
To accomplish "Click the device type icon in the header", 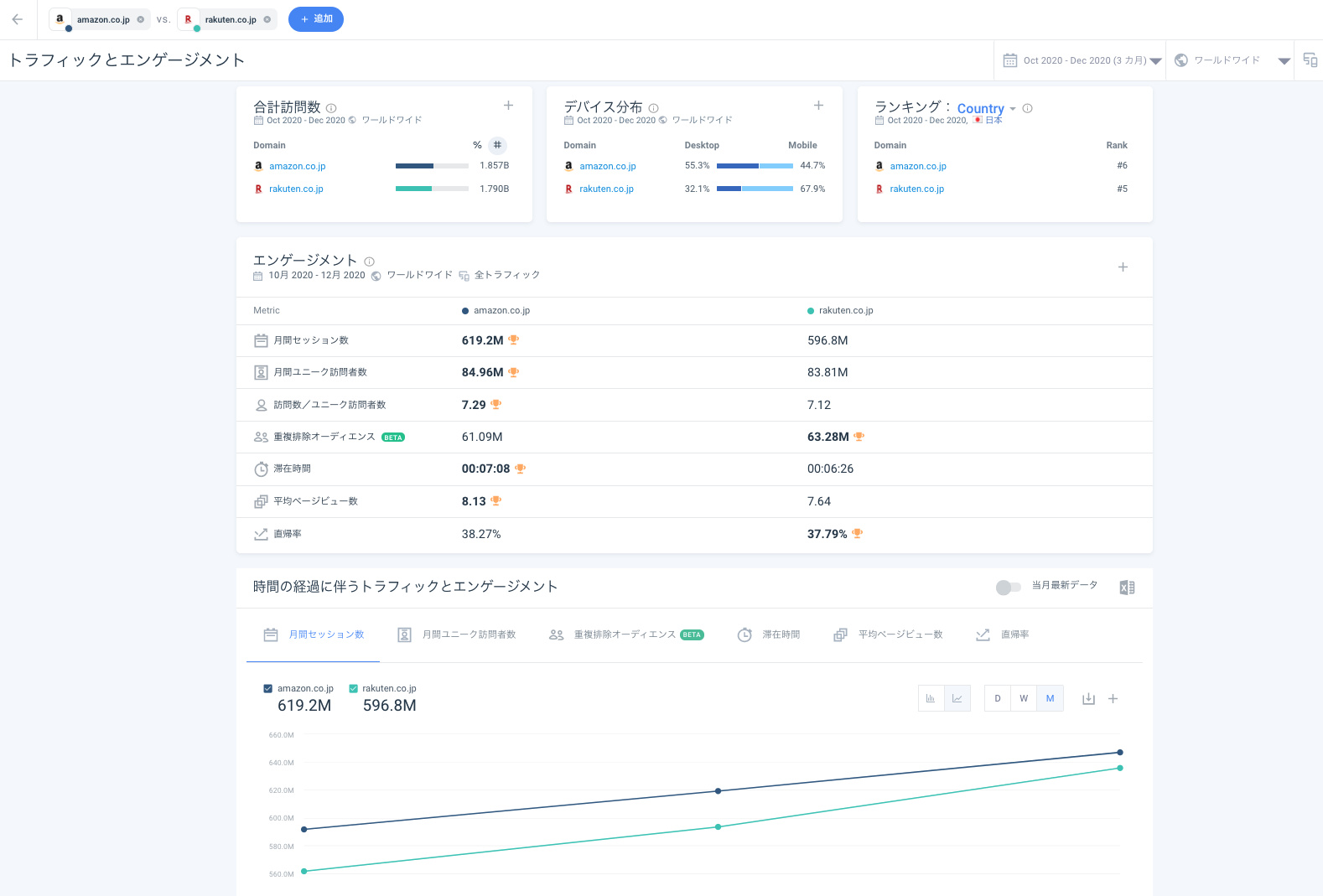I will click(x=1310, y=60).
